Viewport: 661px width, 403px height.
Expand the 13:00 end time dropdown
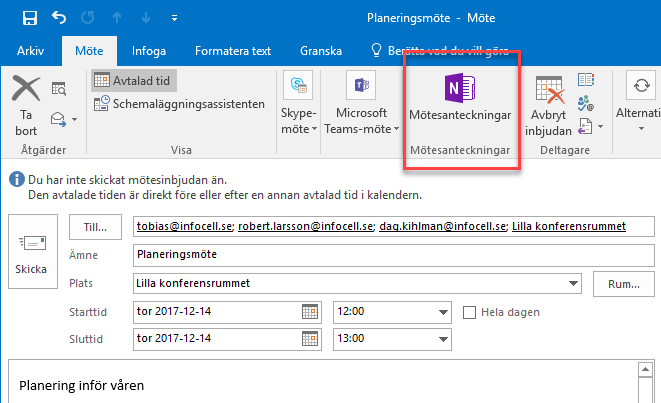coord(442,337)
